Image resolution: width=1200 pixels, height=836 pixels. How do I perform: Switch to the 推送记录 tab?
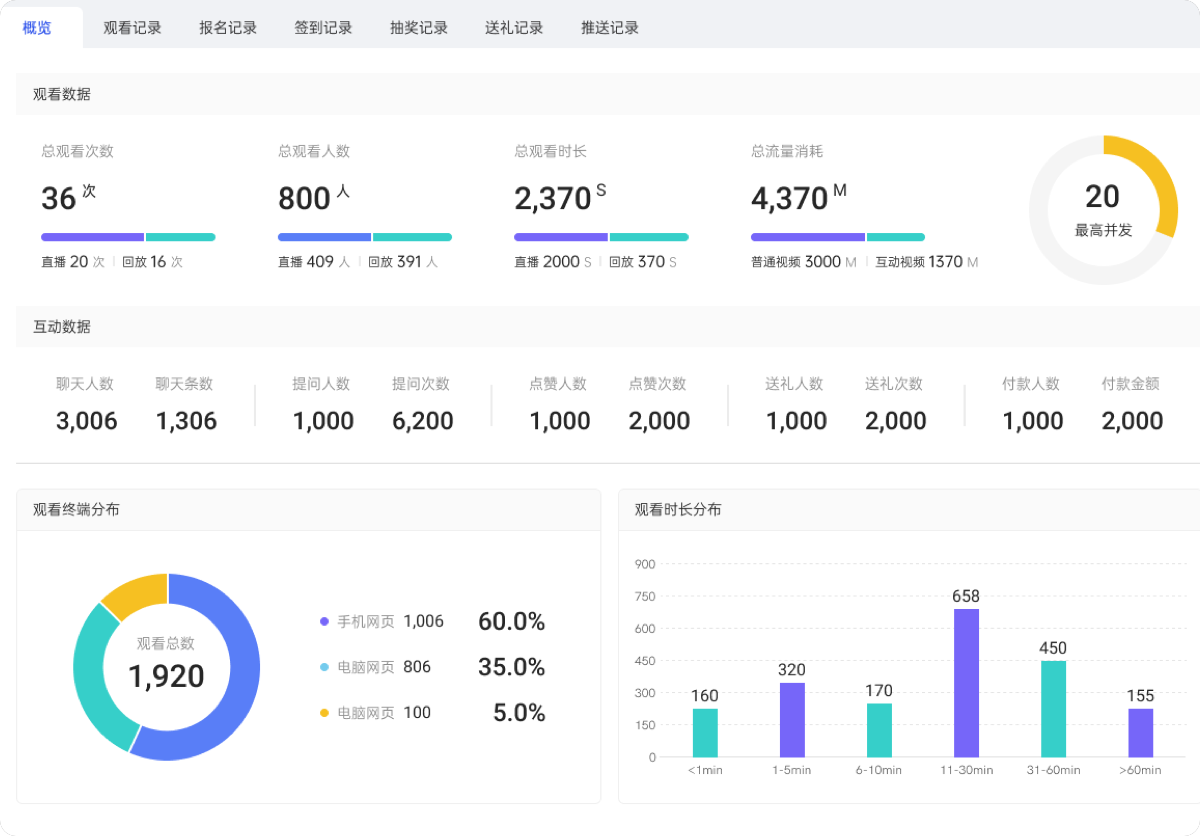(x=608, y=28)
